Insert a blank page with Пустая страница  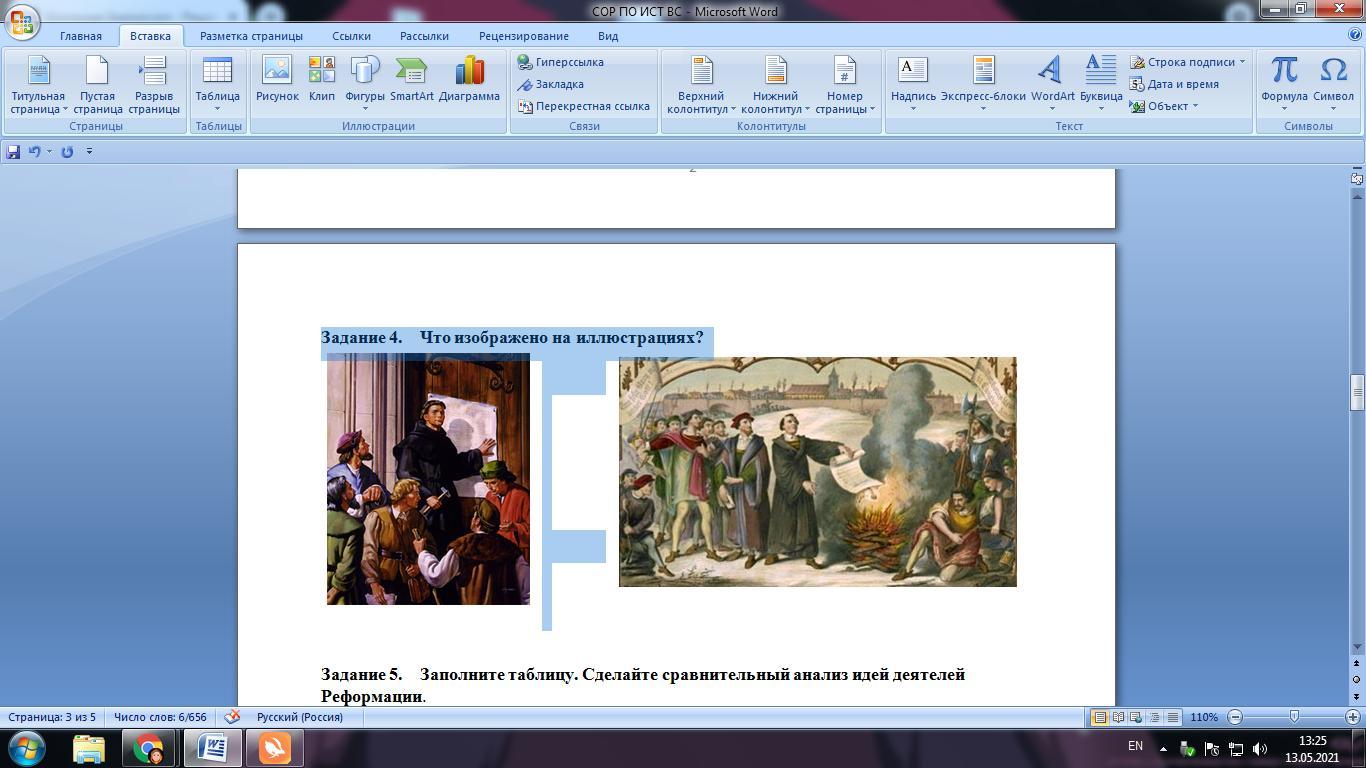(97, 84)
